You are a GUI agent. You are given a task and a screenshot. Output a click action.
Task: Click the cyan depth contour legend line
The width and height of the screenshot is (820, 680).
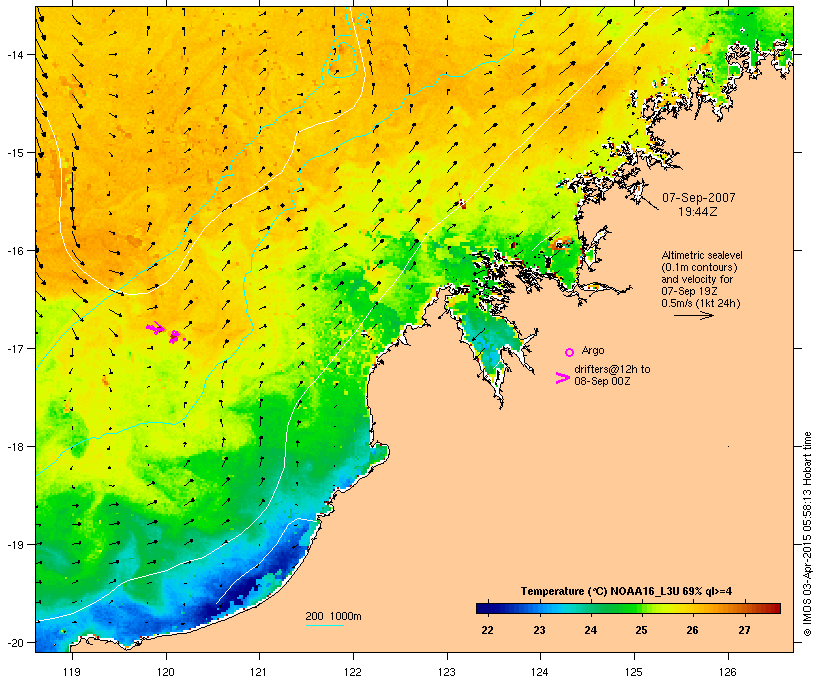(x=324, y=625)
